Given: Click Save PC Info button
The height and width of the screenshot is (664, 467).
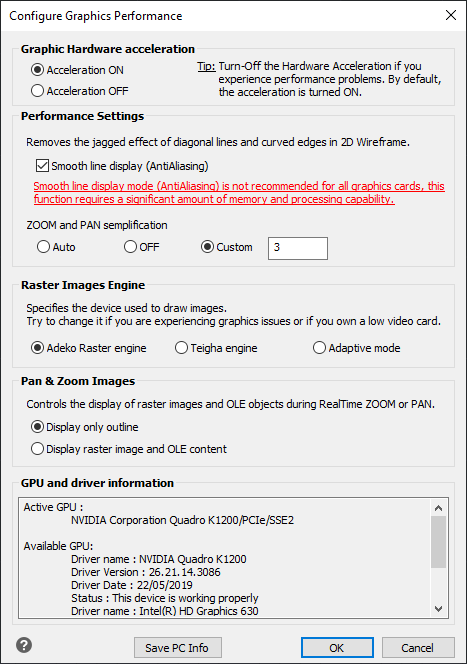Looking at the screenshot, I should pos(178,648).
